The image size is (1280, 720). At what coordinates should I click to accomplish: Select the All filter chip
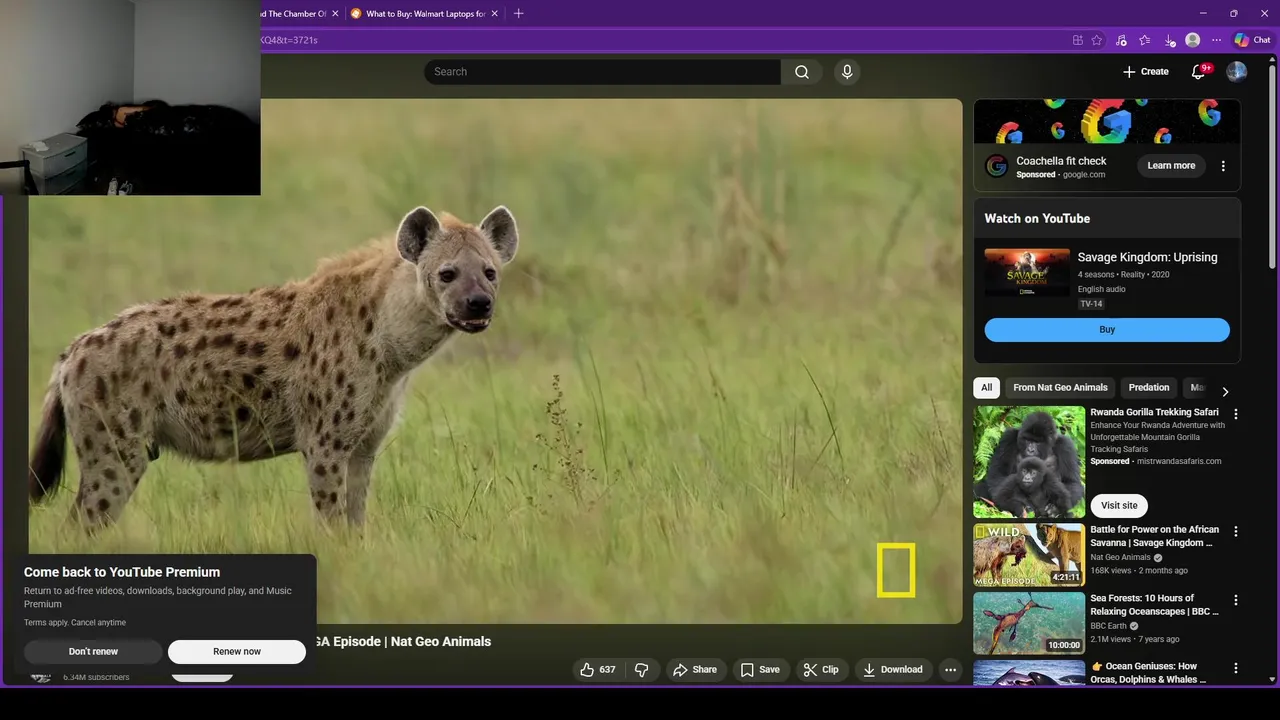pos(986,388)
